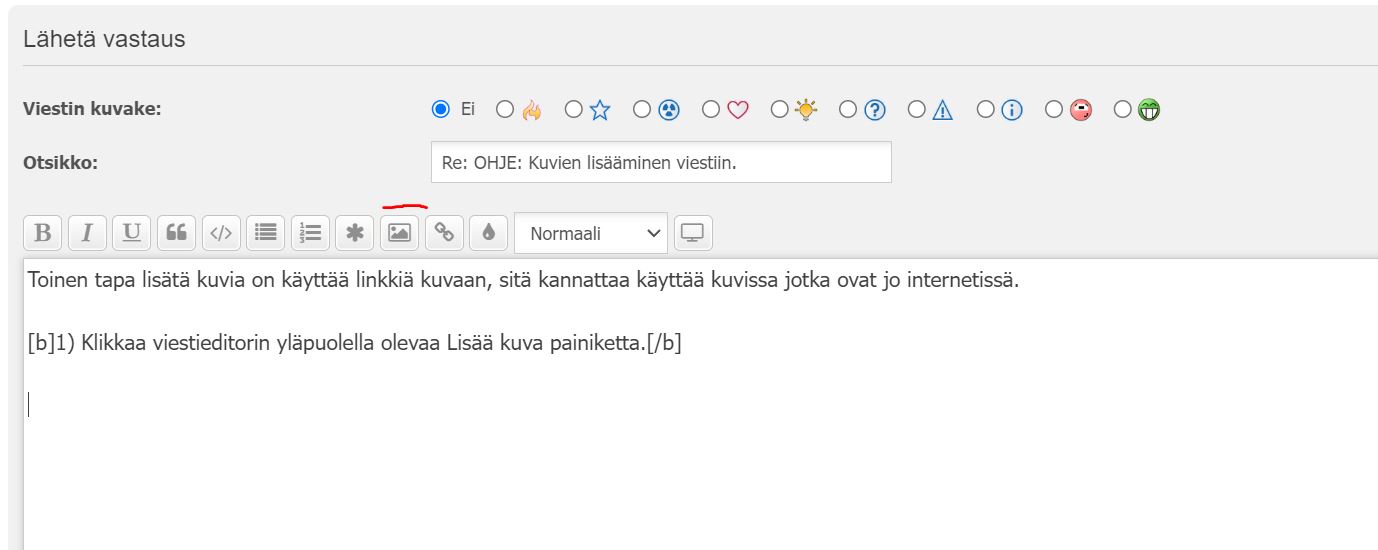Underline text with the U button

pyautogui.click(x=131, y=233)
